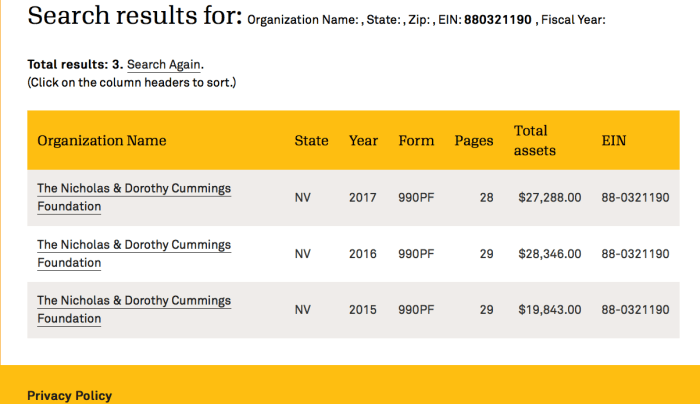Image resolution: width=700 pixels, height=404 pixels.
Task: Open the Privacy Policy link
Action: coord(69,396)
